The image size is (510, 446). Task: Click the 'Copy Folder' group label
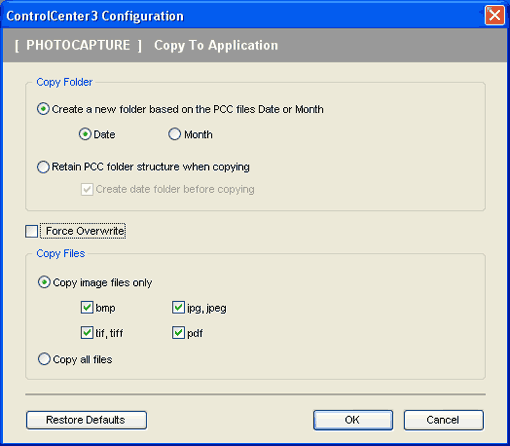click(x=64, y=82)
